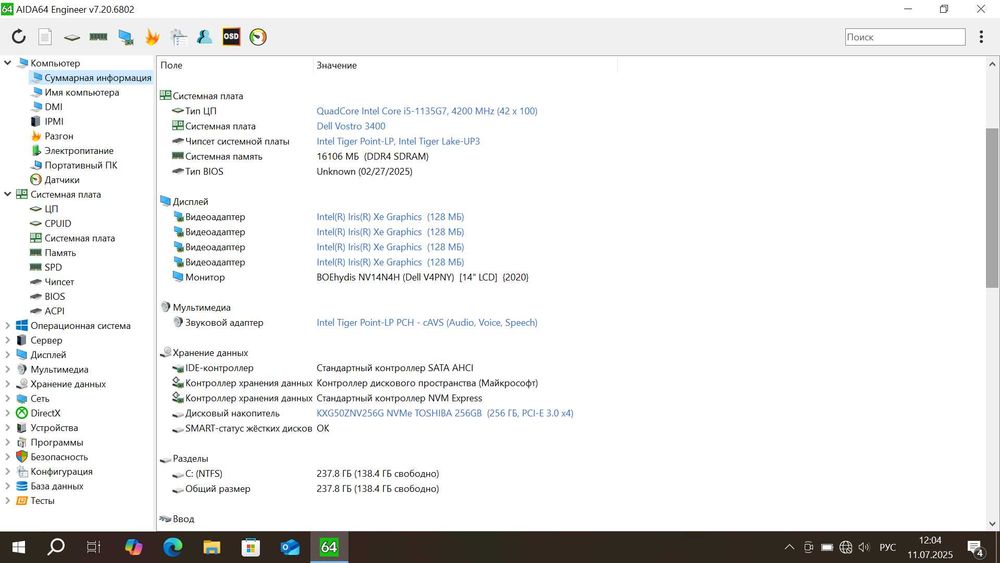
Task: Click the Refresh toolbar icon
Action: pyautogui.click(x=18, y=37)
